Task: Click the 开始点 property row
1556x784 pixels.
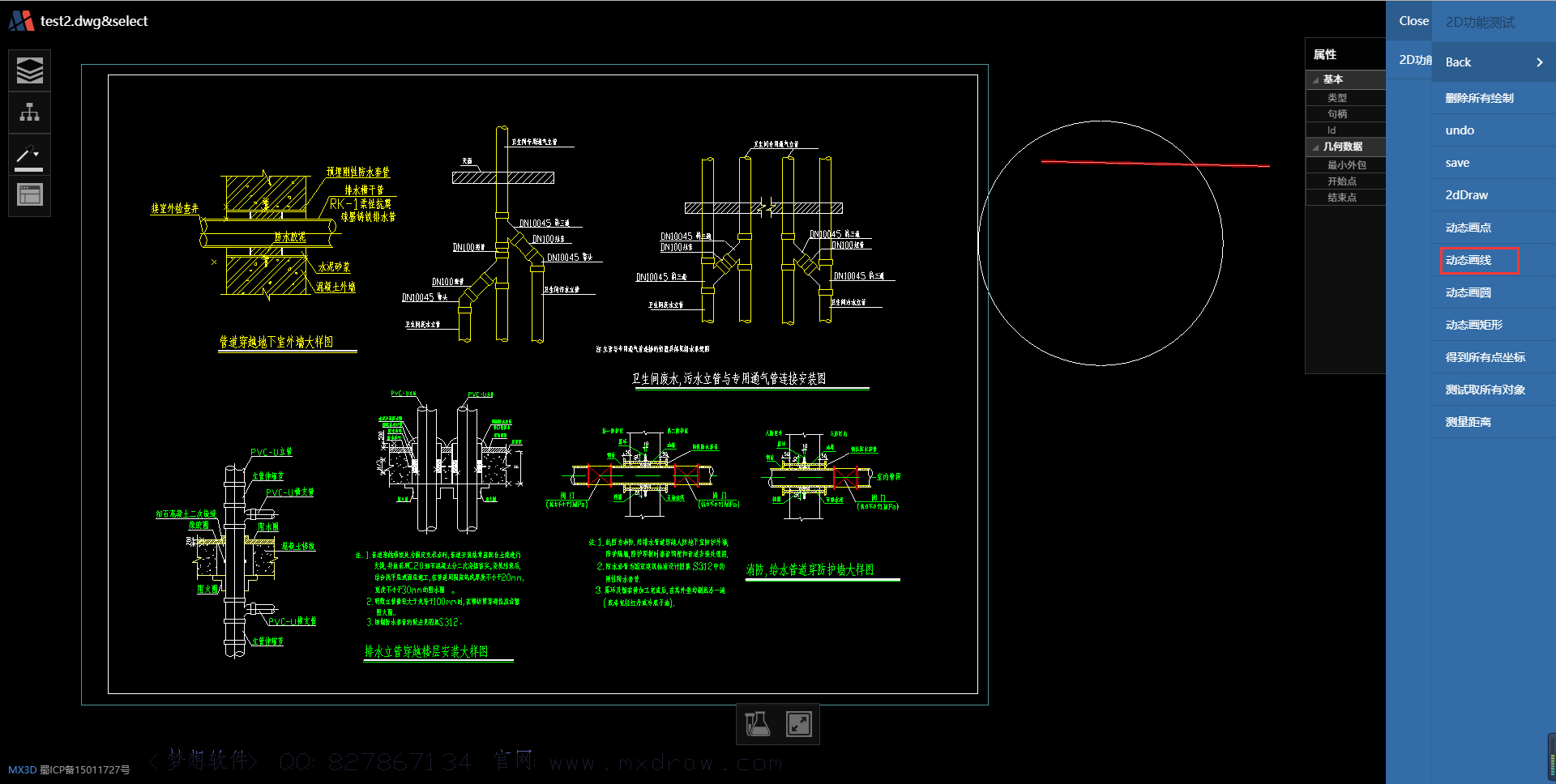Action: pos(1345,181)
